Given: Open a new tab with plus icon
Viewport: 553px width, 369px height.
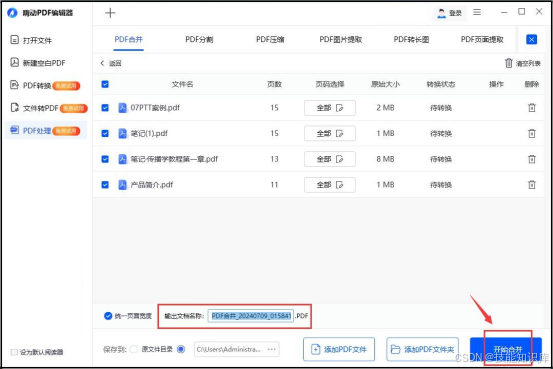Looking at the screenshot, I should pos(110,13).
